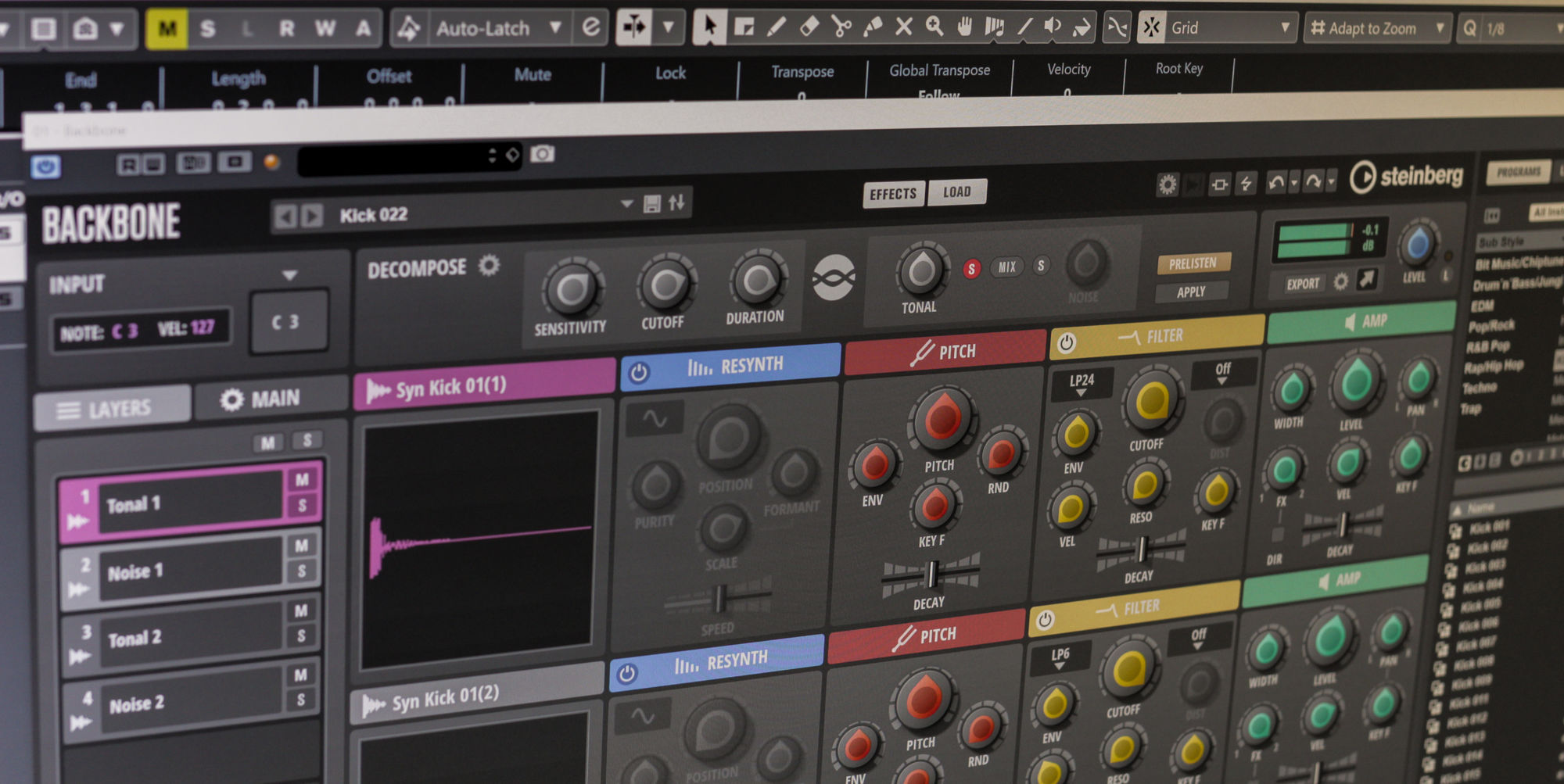Viewport: 1564px width, 784px height.
Task: Select the Object Selection arrow tool
Action: 709,26
